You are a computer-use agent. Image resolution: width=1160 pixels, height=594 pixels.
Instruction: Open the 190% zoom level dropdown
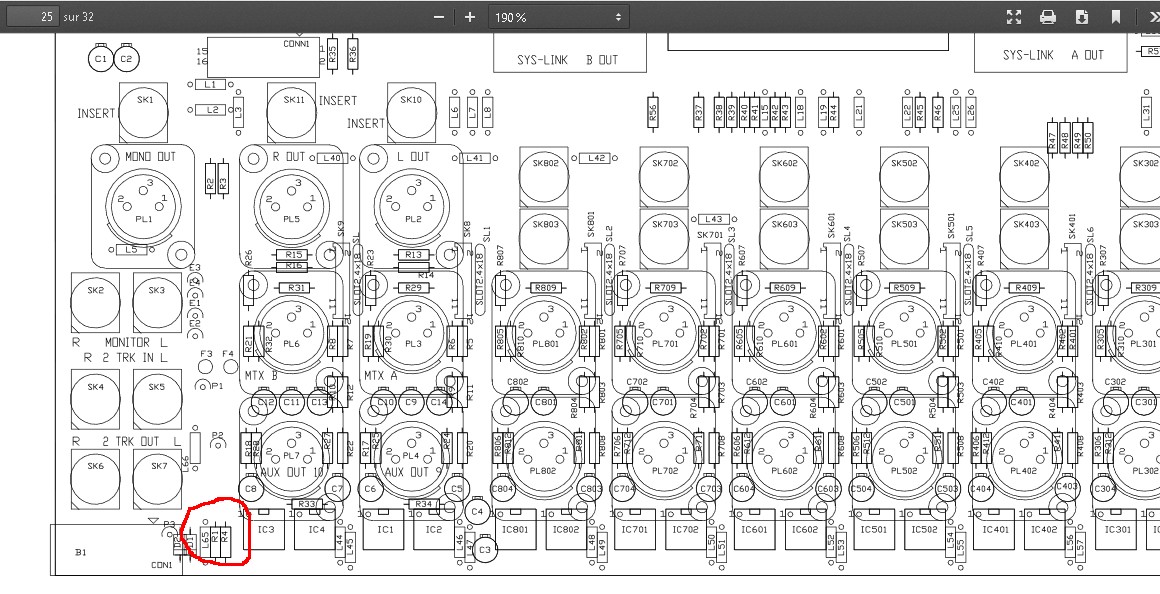tap(557, 17)
